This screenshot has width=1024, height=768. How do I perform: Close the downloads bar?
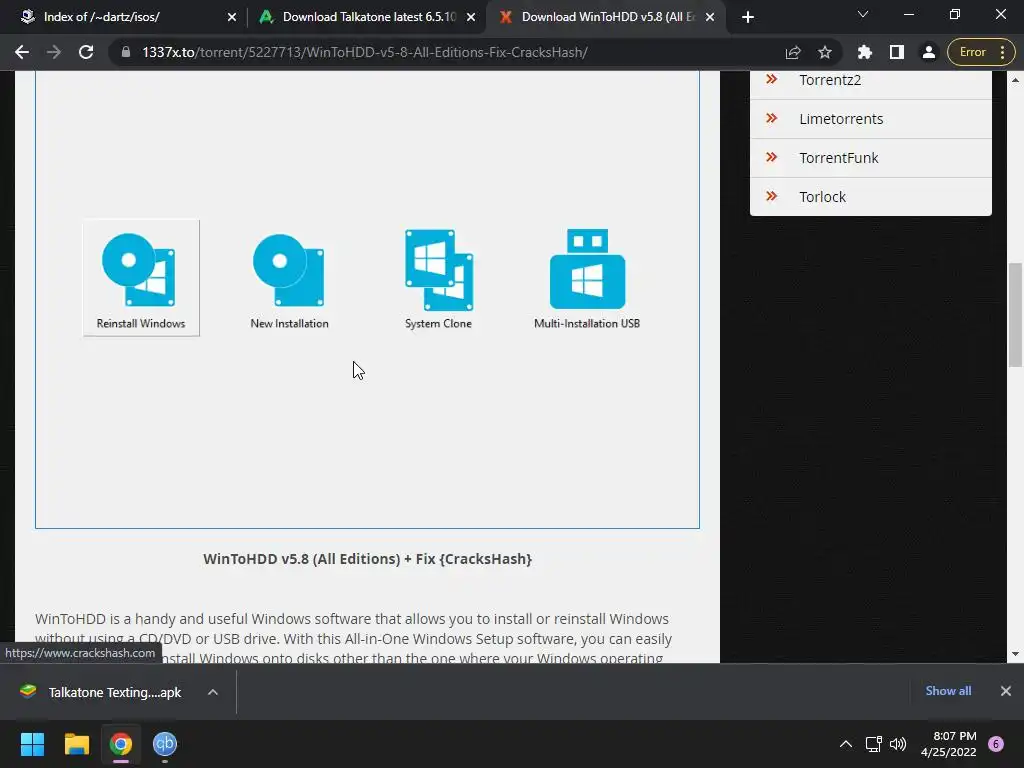click(1006, 691)
